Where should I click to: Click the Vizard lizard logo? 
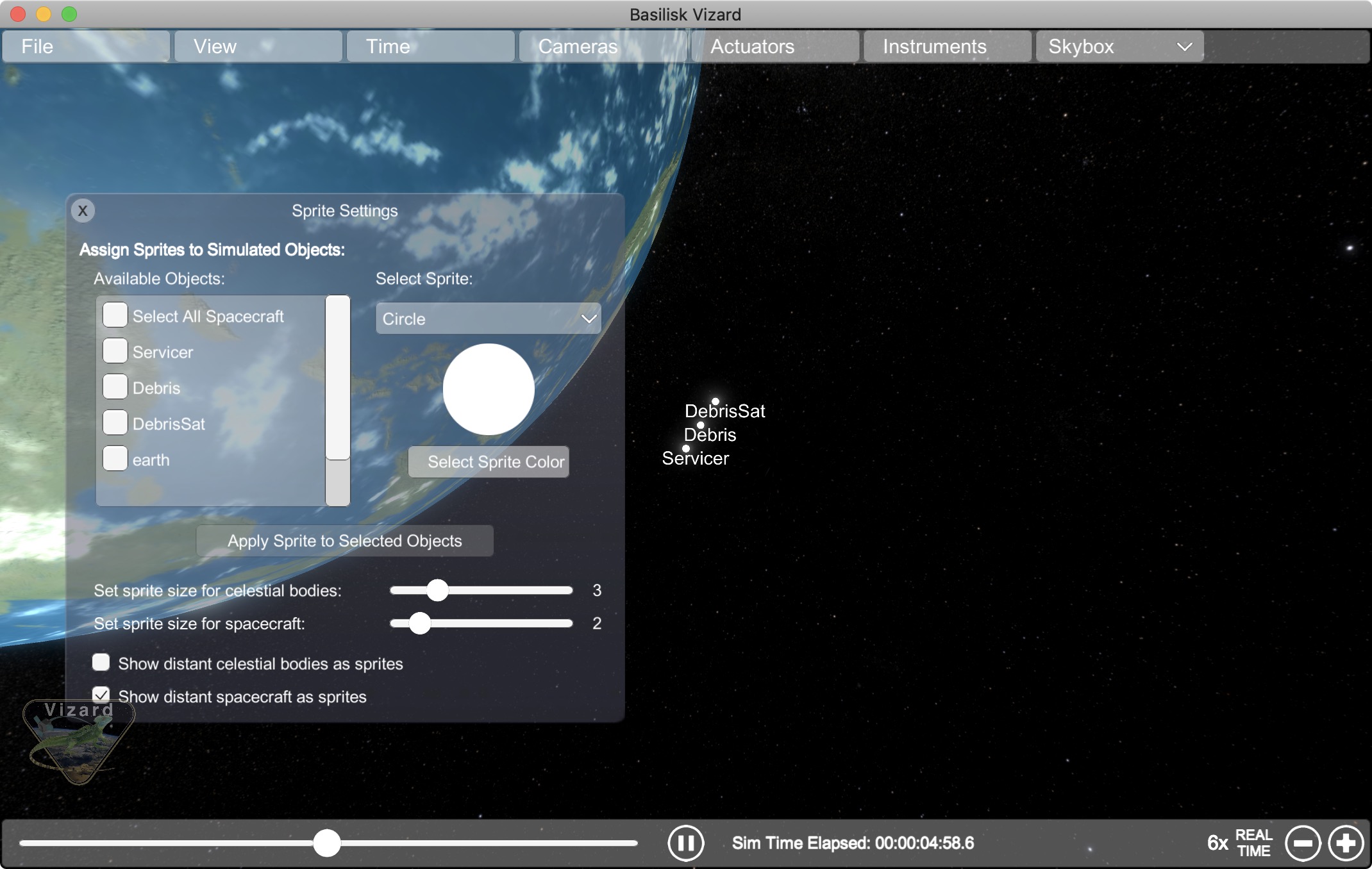point(78,743)
